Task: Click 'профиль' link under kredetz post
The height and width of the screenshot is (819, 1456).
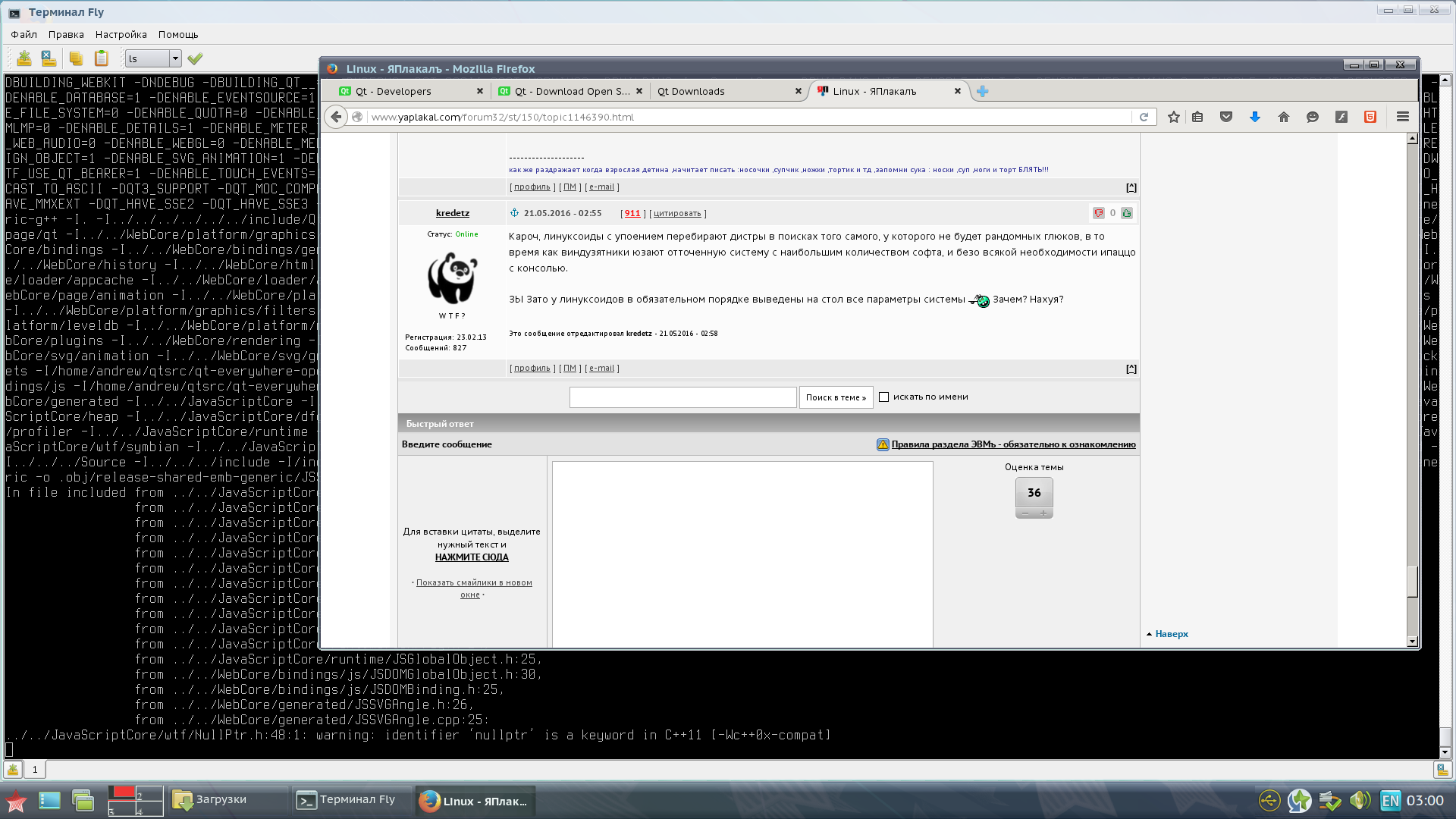Action: point(532,369)
